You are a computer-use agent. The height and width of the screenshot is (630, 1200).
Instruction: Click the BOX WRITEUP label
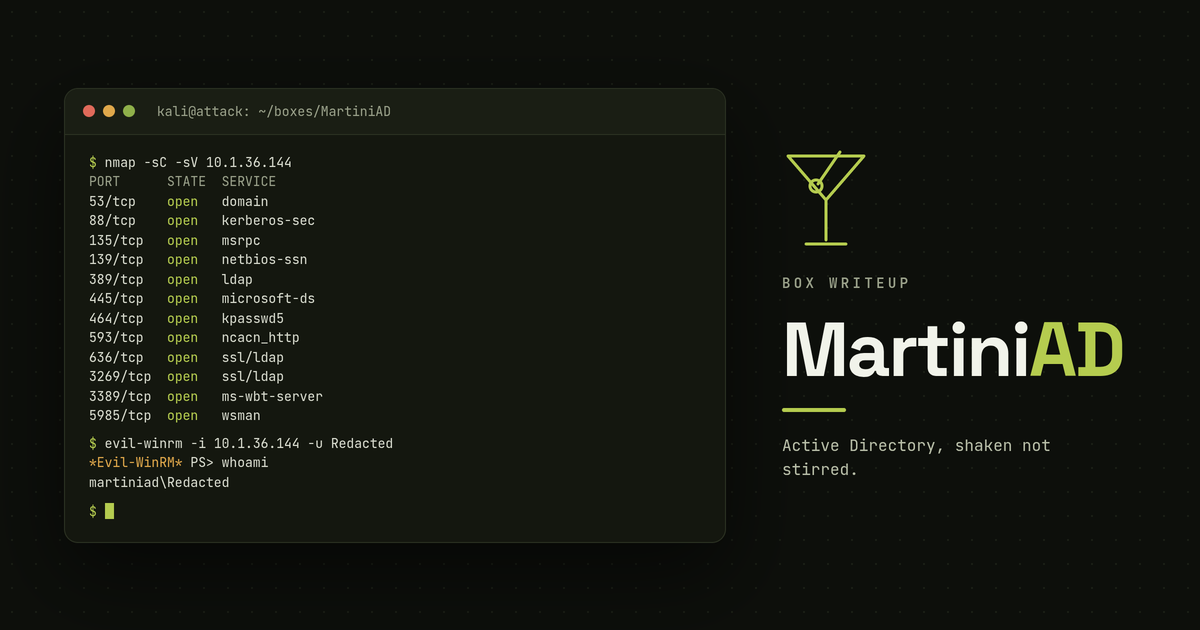click(846, 283)
